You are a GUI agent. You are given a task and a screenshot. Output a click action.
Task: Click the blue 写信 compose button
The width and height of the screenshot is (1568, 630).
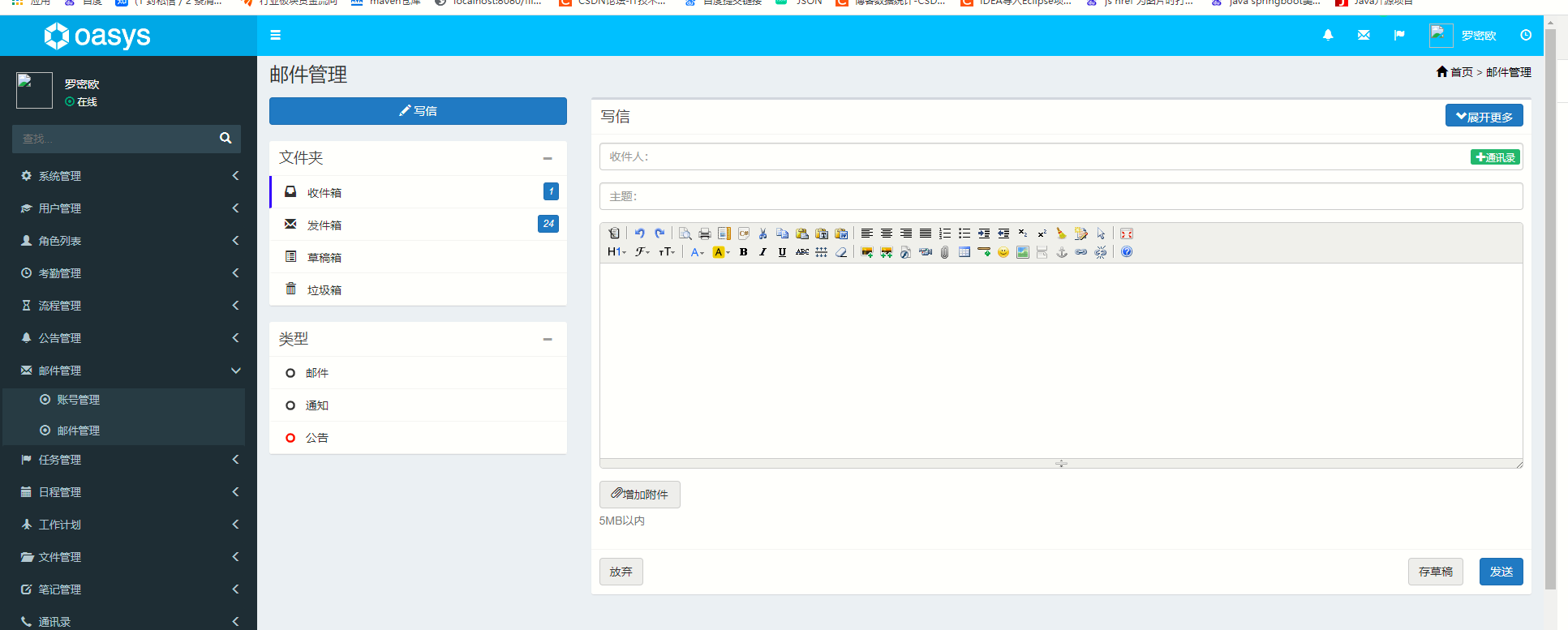[418, 111]
